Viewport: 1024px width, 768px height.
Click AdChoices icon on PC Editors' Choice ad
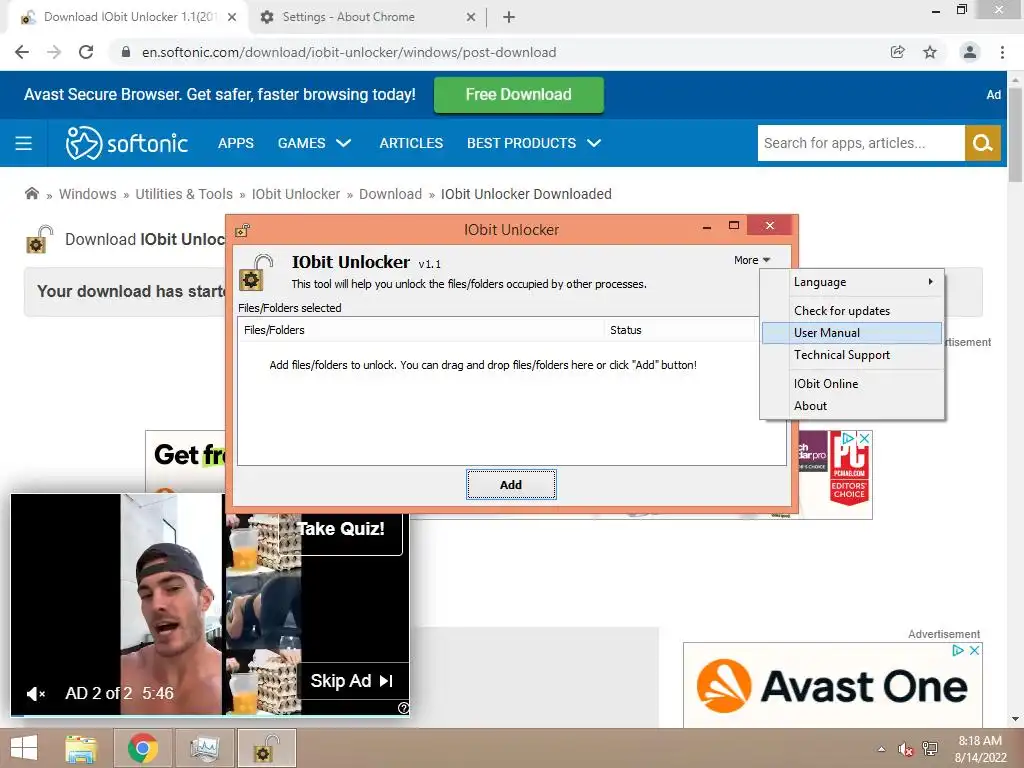[848, 438]
